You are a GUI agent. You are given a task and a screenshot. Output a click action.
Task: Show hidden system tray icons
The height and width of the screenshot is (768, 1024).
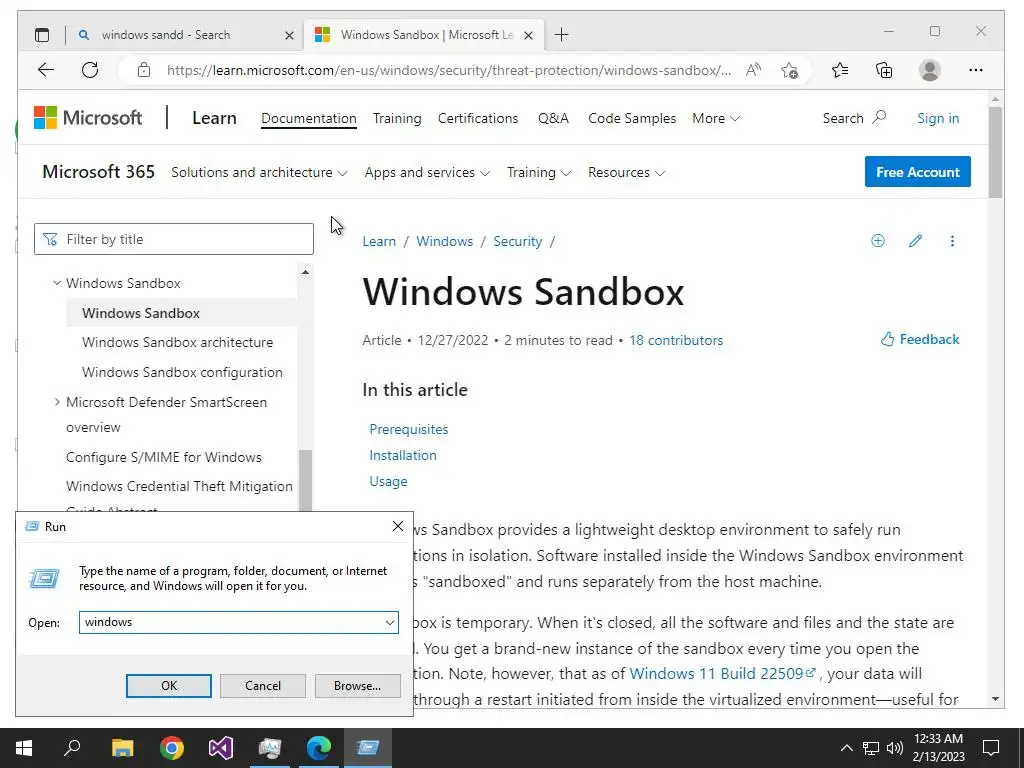coord(846,748)
